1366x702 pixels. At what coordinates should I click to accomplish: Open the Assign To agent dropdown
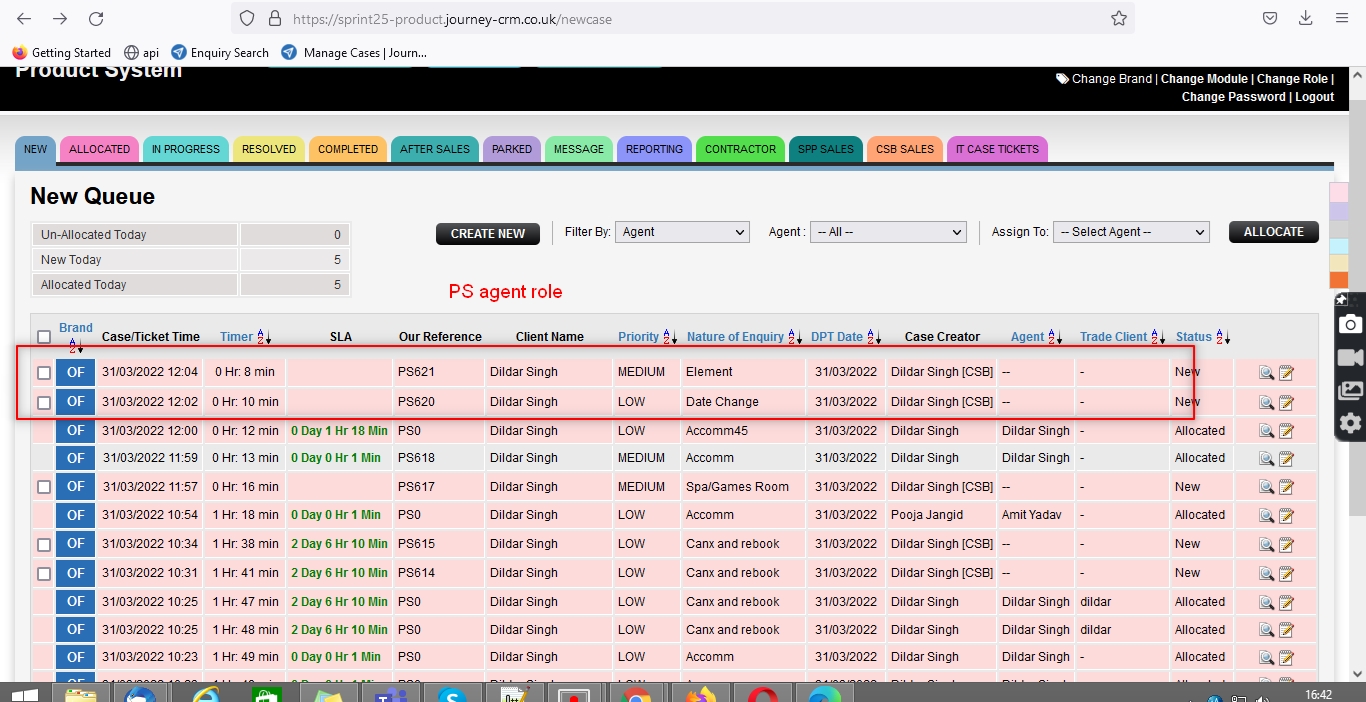[x=1131, y=232]
